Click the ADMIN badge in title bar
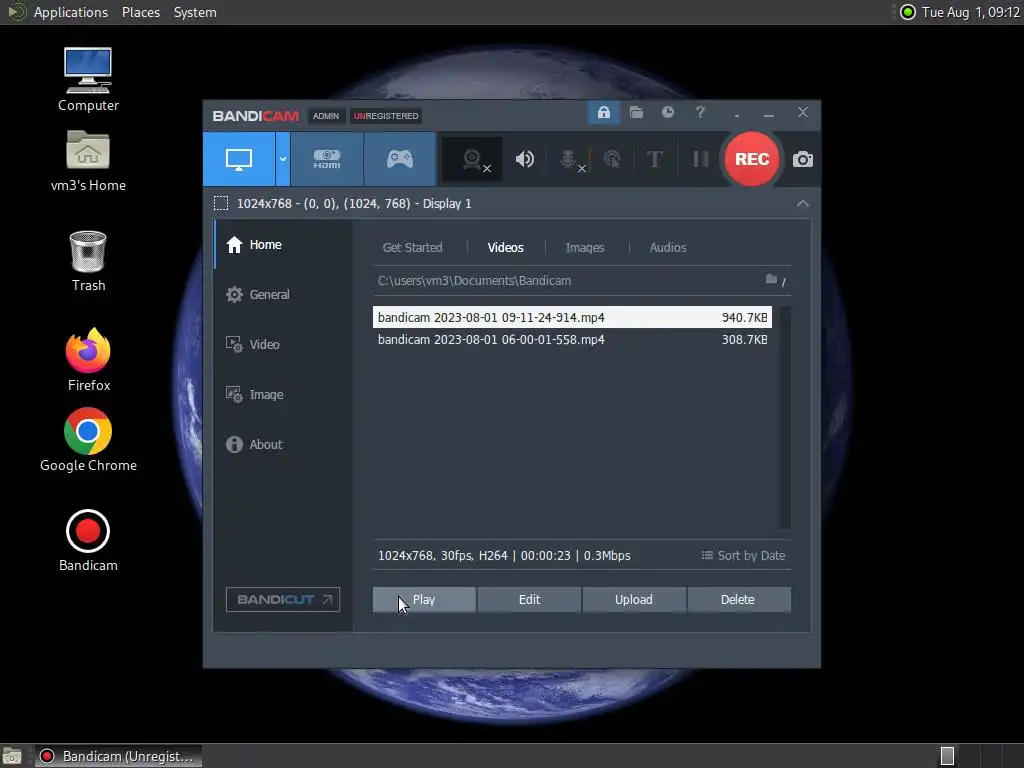 pyautogui.click(x=326, y=116)
